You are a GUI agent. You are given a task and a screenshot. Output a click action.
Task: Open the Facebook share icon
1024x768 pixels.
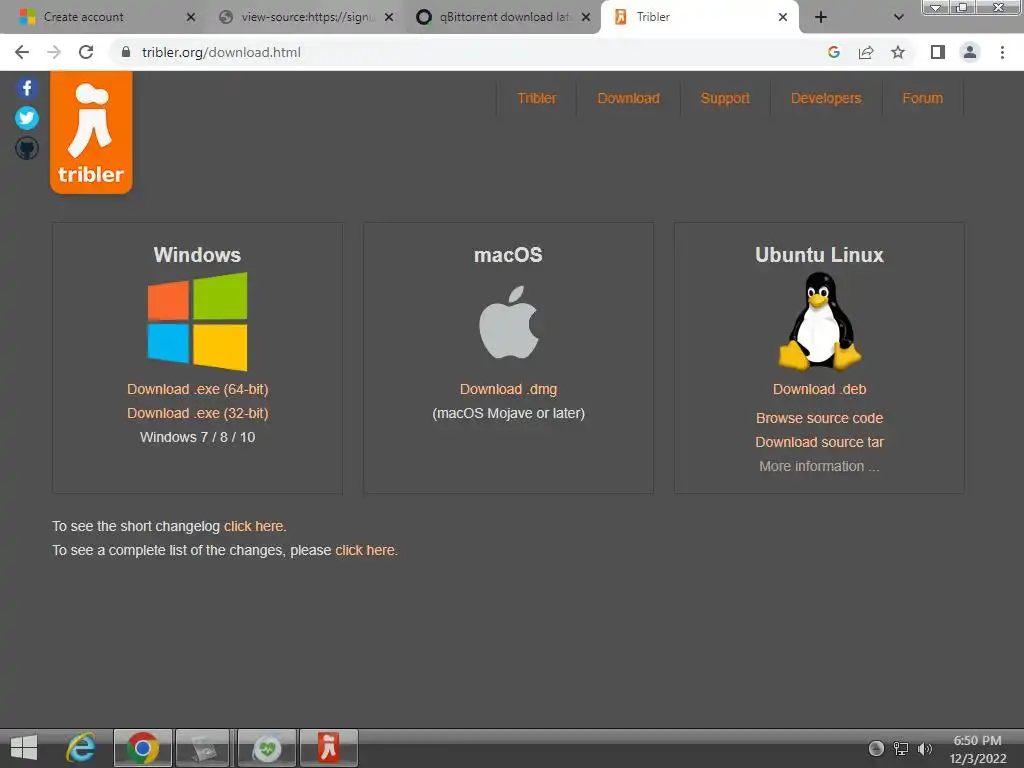(27, 88)
